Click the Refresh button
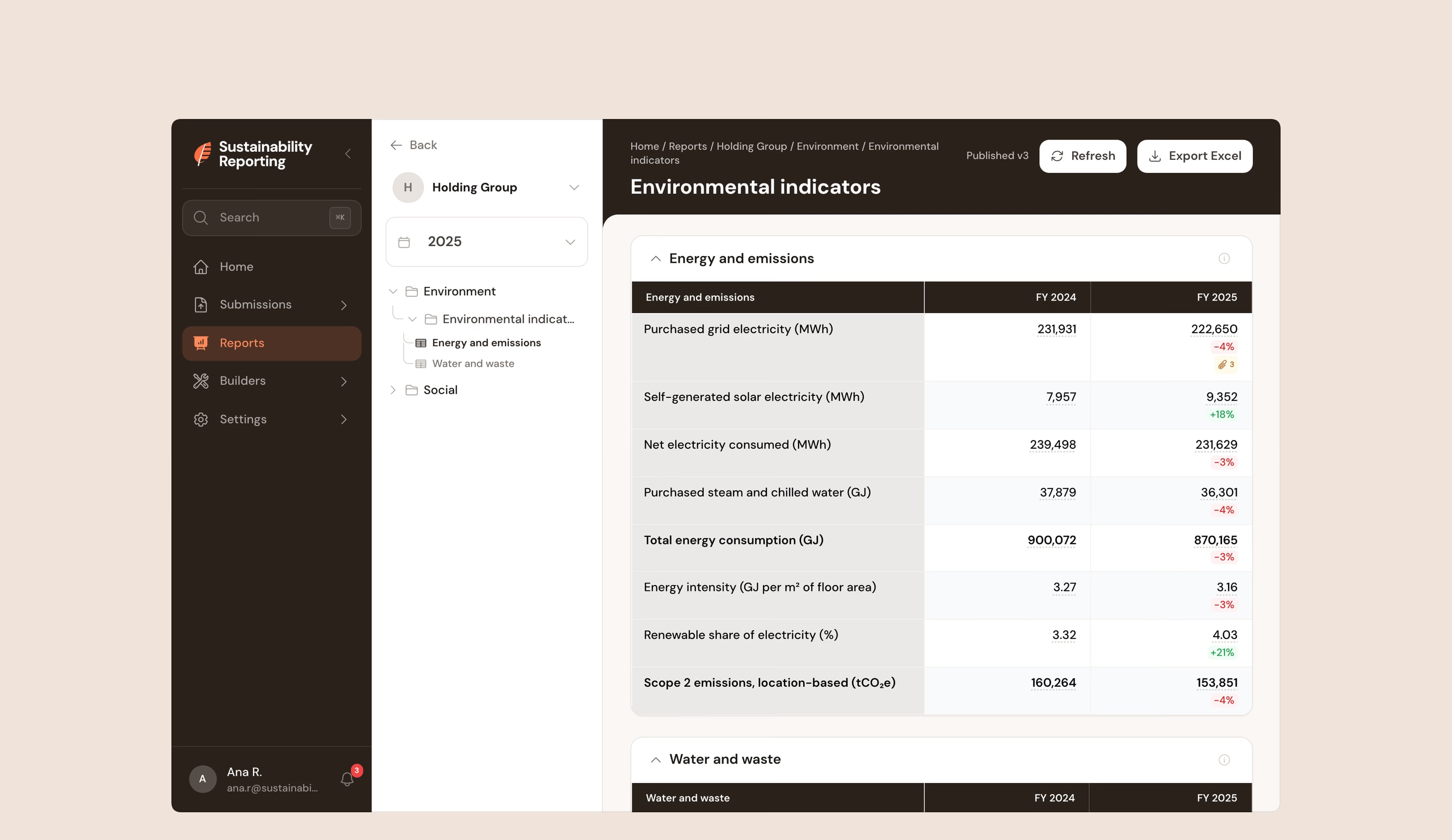This screenshot has width=1452, height=840. tap(1082, 156)
